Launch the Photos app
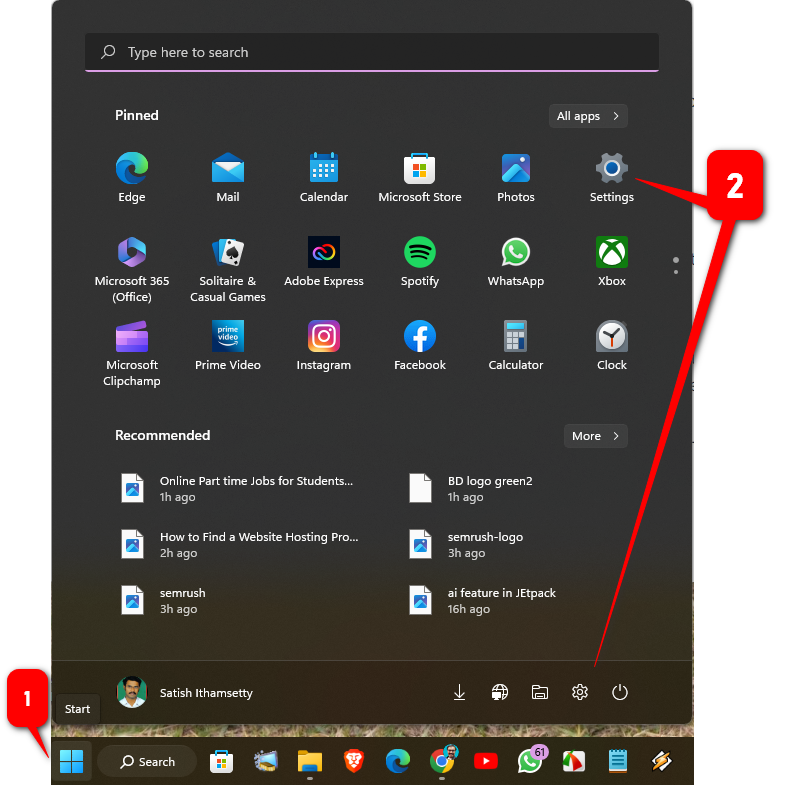Image resolution: width=806 pixels, height=785 pixels. tap(516, 178)
